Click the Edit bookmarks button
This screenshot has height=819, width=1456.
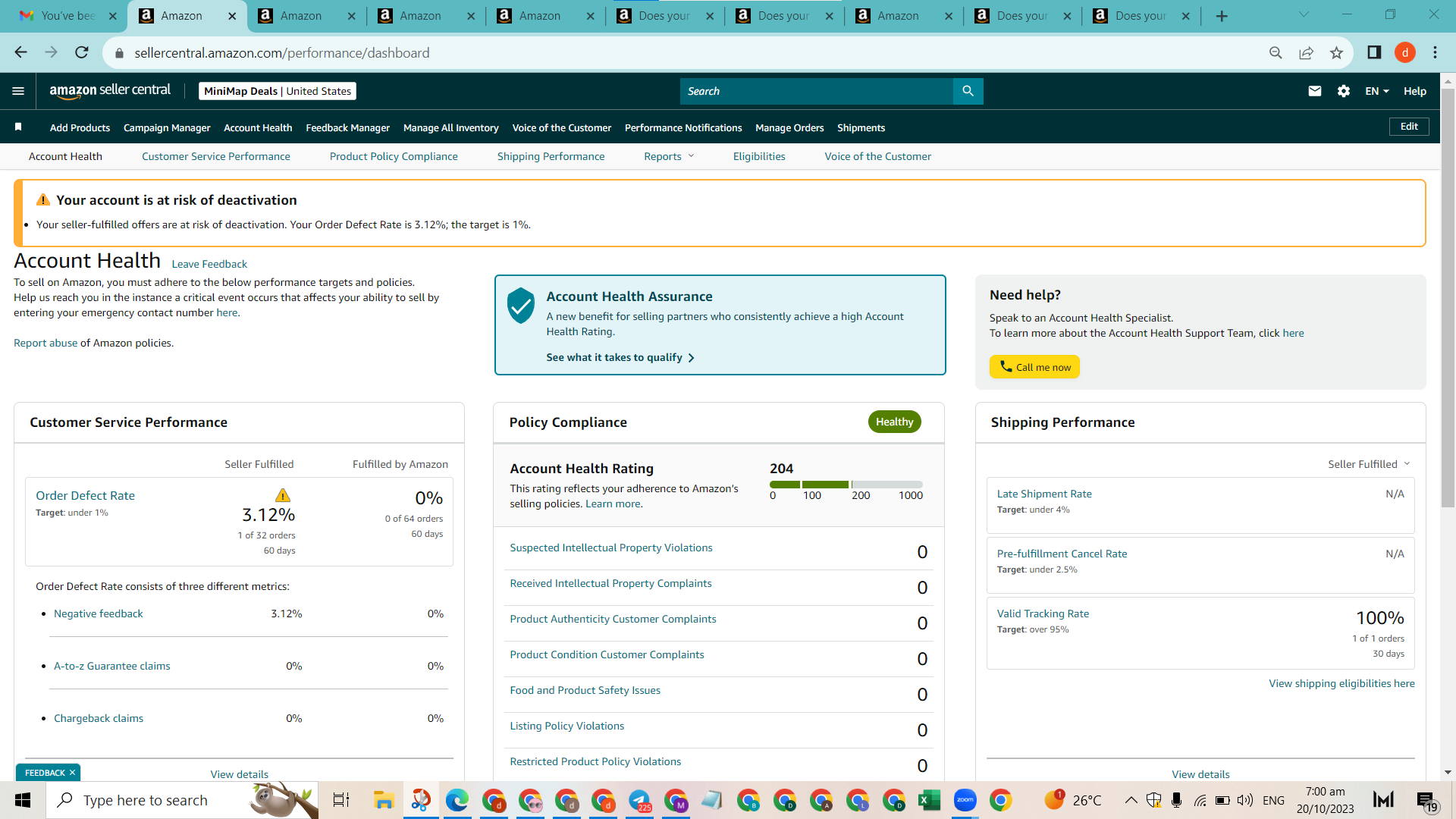tap(1409, 127)
